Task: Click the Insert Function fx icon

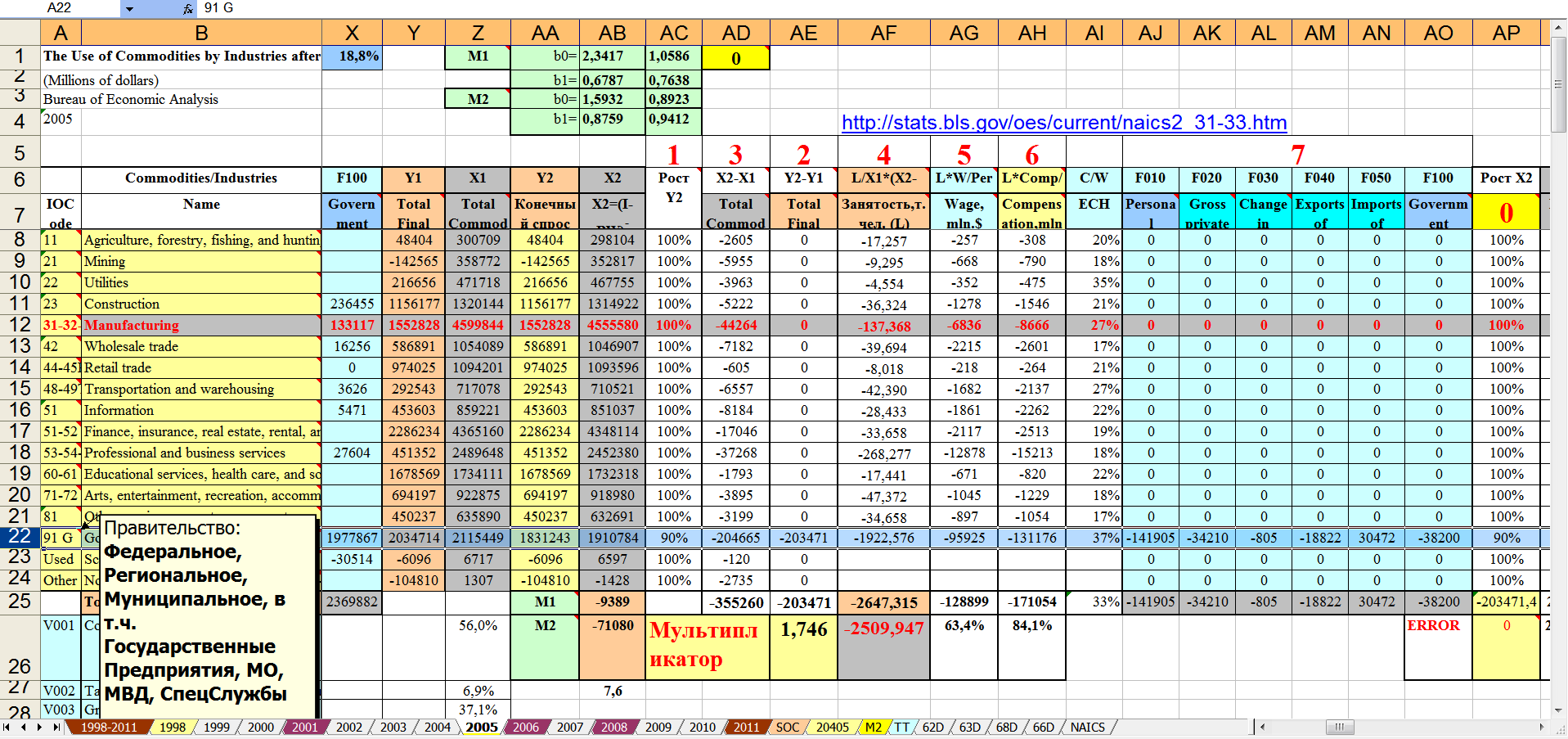Action: tap(188, 8)
